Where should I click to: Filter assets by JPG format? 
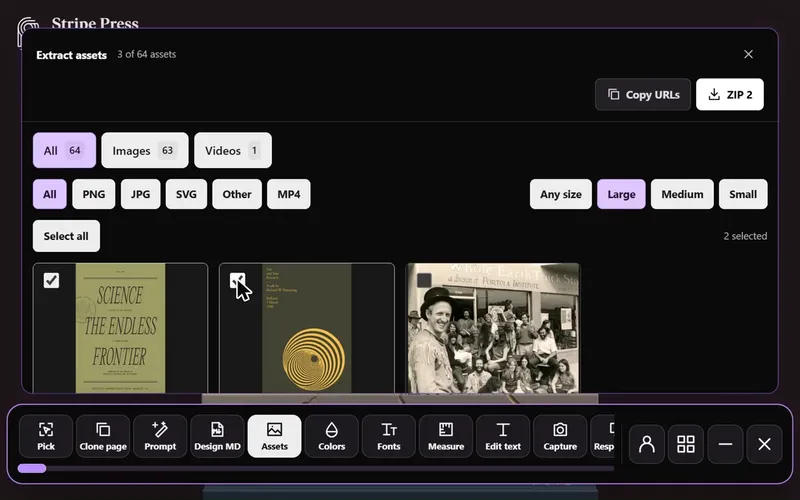tap(140, 194)
